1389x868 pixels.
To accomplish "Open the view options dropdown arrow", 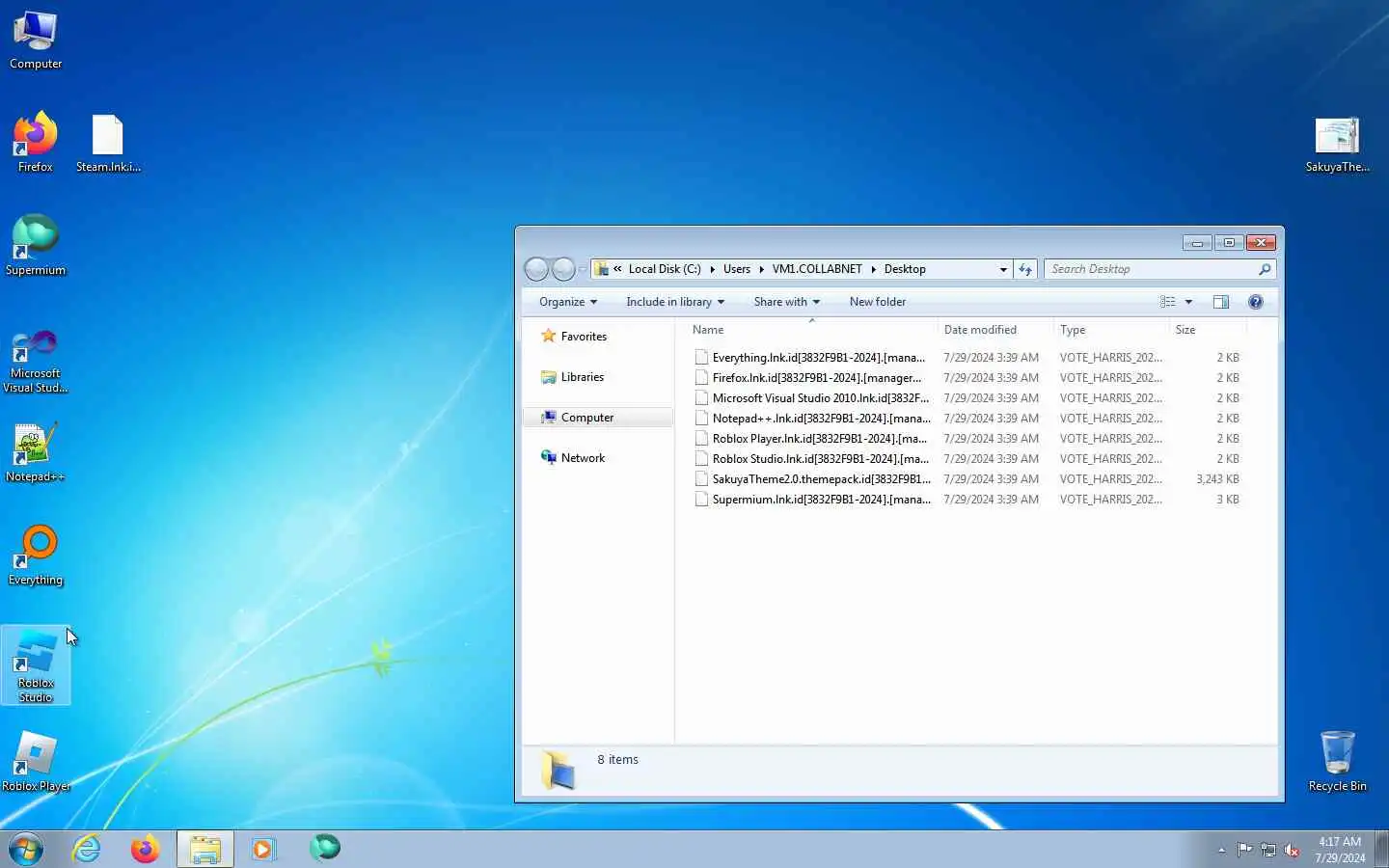I will tap(1188, 302).
